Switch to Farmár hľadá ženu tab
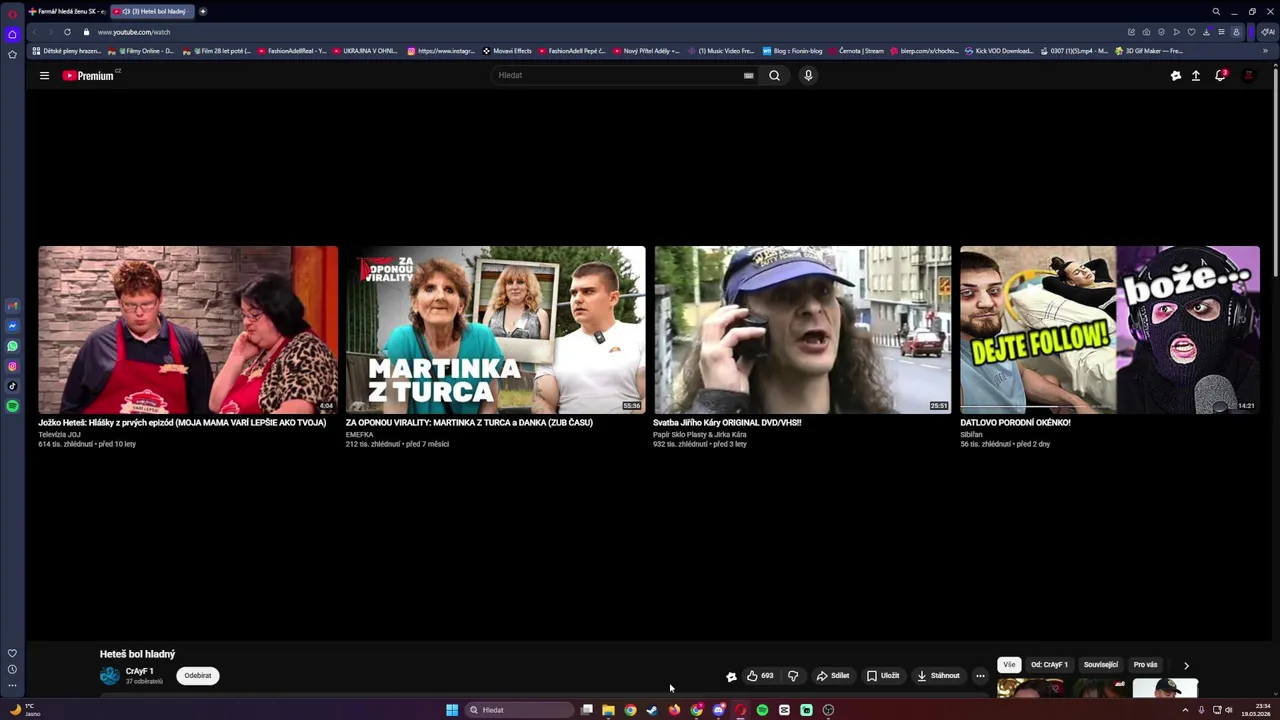The image size is (1280, 720). point(66,12)
